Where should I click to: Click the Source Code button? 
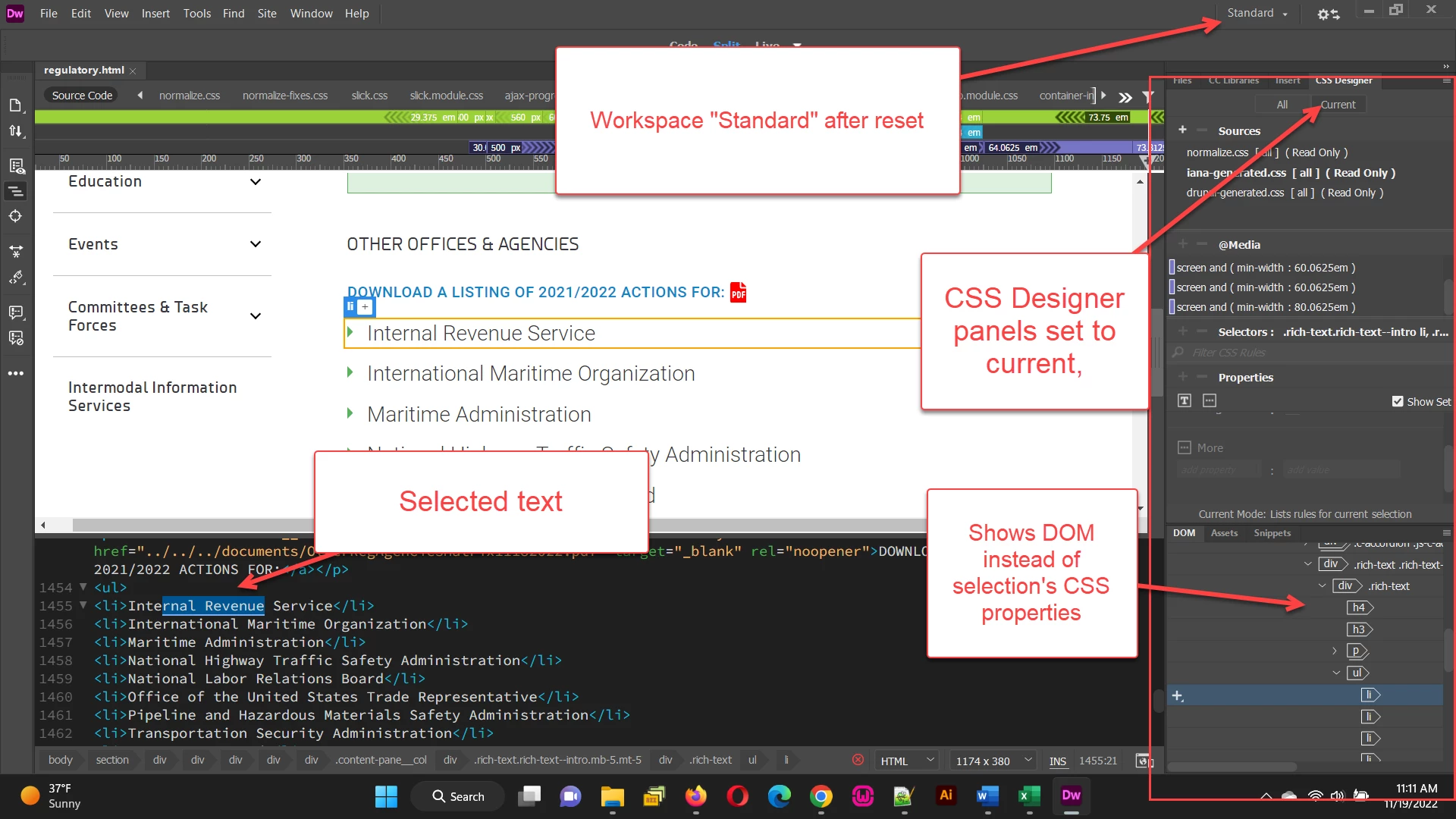click(x=82, y=96)
